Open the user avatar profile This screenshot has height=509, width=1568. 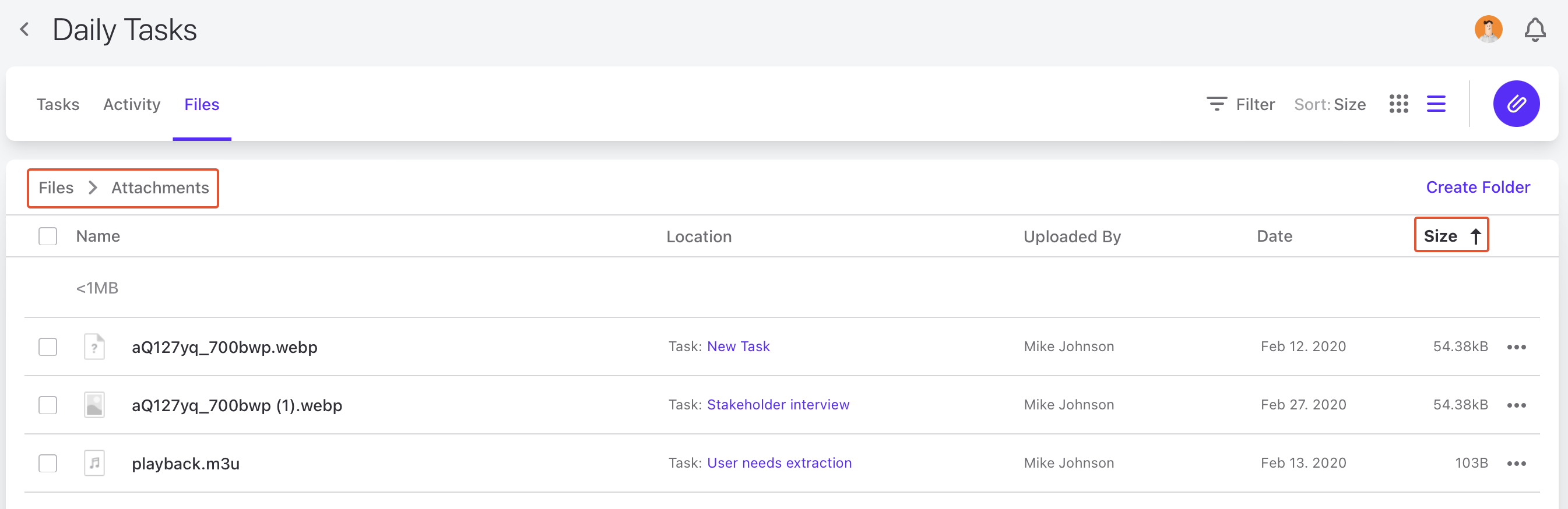(x=1488, y=29)
